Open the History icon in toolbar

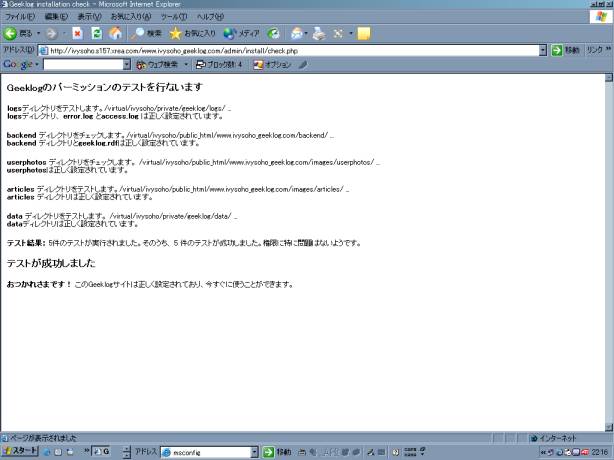(273, 34)
